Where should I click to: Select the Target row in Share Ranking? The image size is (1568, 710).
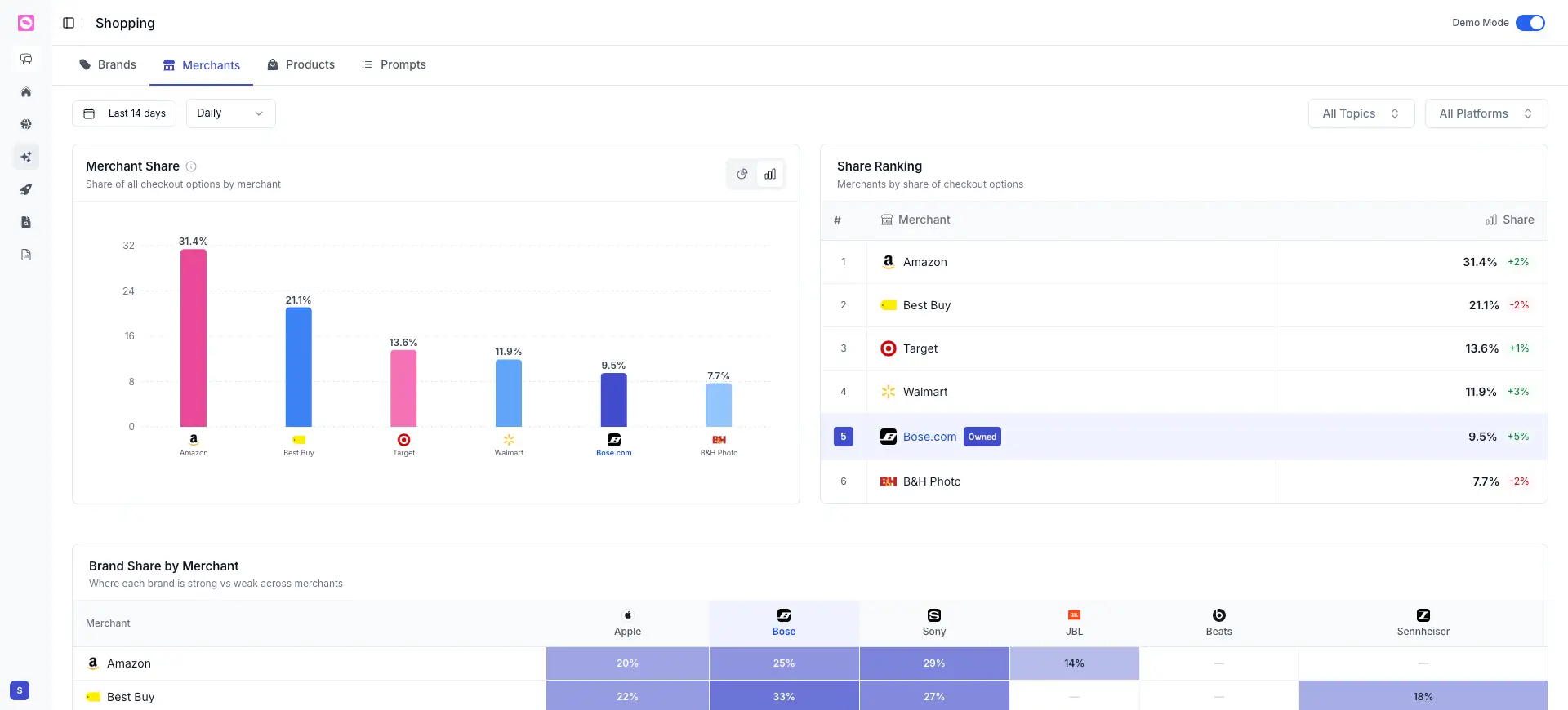point(1184,348)
